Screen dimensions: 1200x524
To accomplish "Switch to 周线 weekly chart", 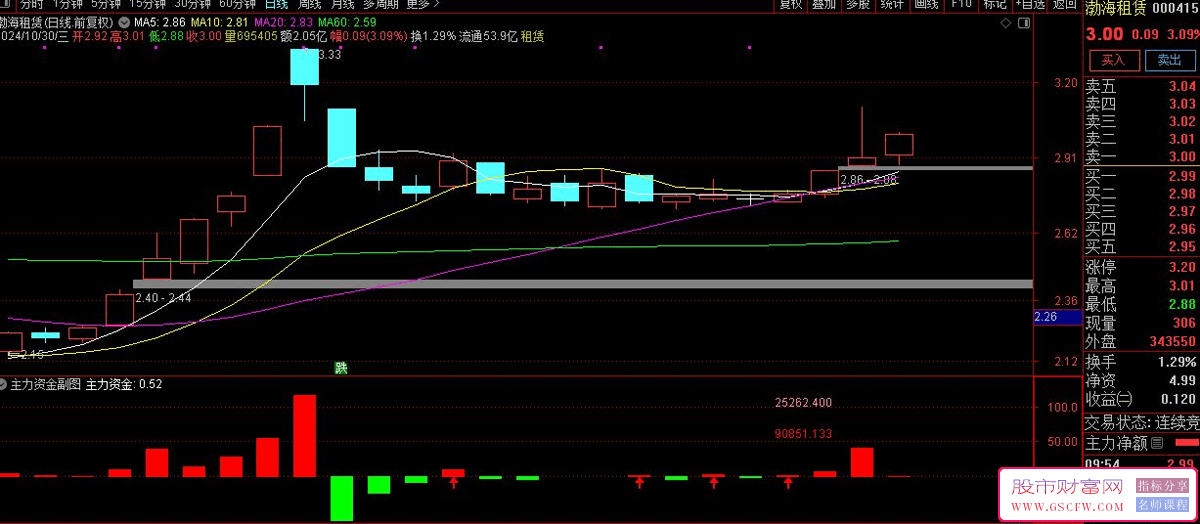I will pos(308,4).
